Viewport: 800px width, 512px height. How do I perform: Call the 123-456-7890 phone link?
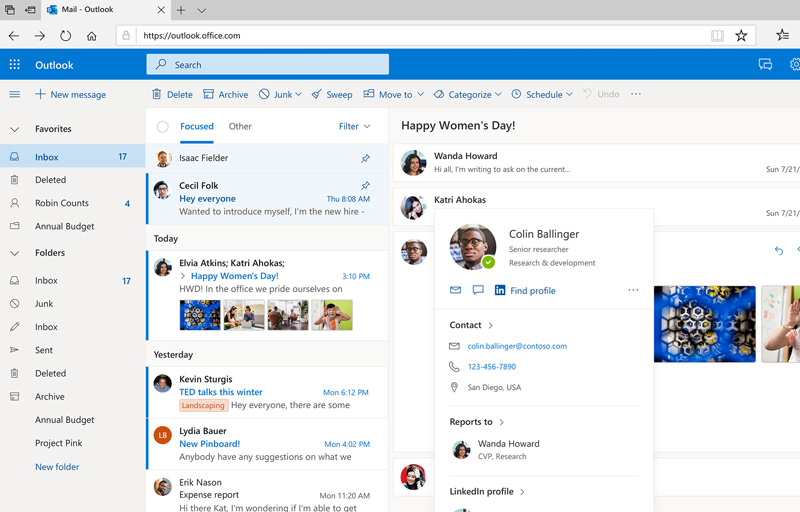(492, 366)
